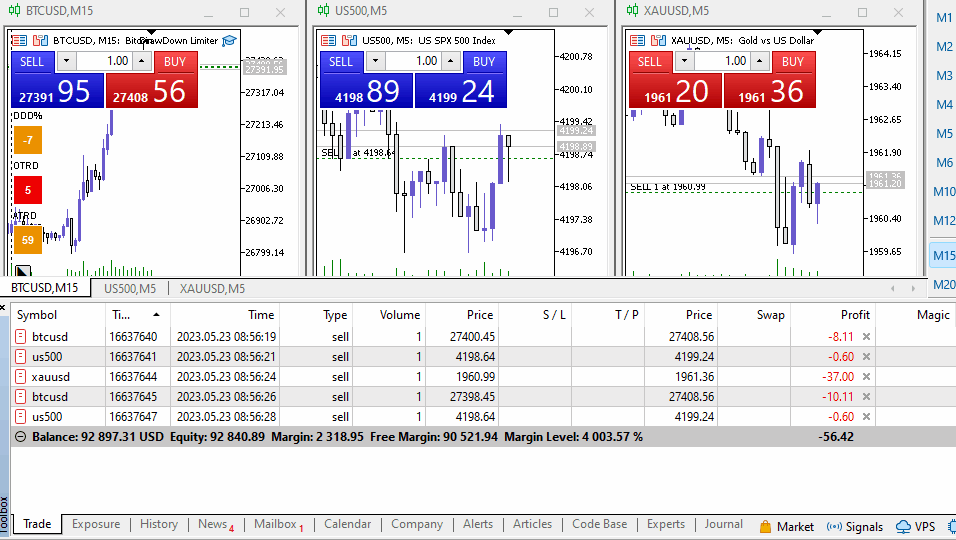Open volume dropdown on BTCUSD panel
956x540 pixels.
tap(66, 61)
